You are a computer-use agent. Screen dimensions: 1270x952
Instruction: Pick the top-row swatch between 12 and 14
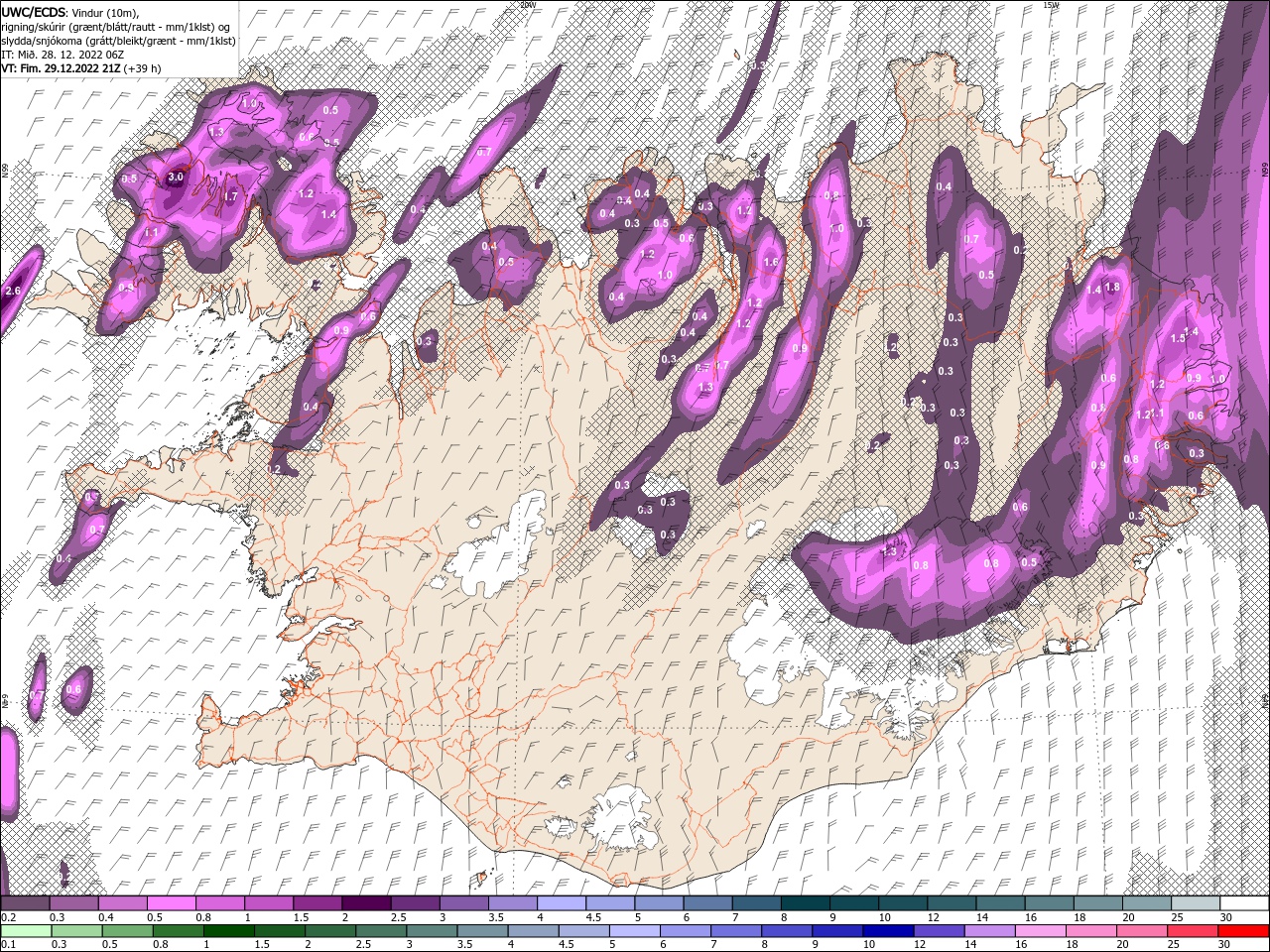[951, 903]
